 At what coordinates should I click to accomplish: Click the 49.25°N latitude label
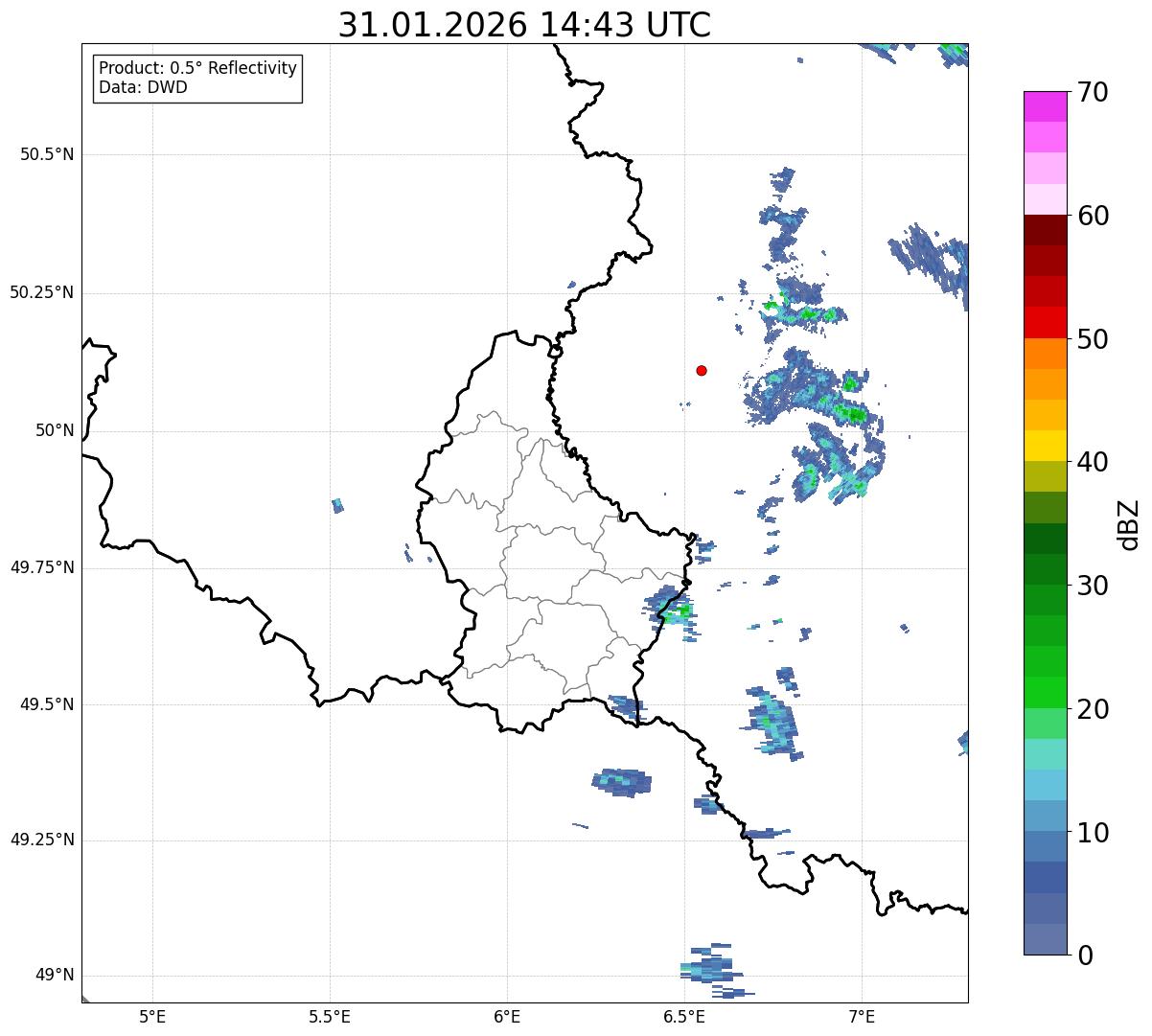[41, 840]
